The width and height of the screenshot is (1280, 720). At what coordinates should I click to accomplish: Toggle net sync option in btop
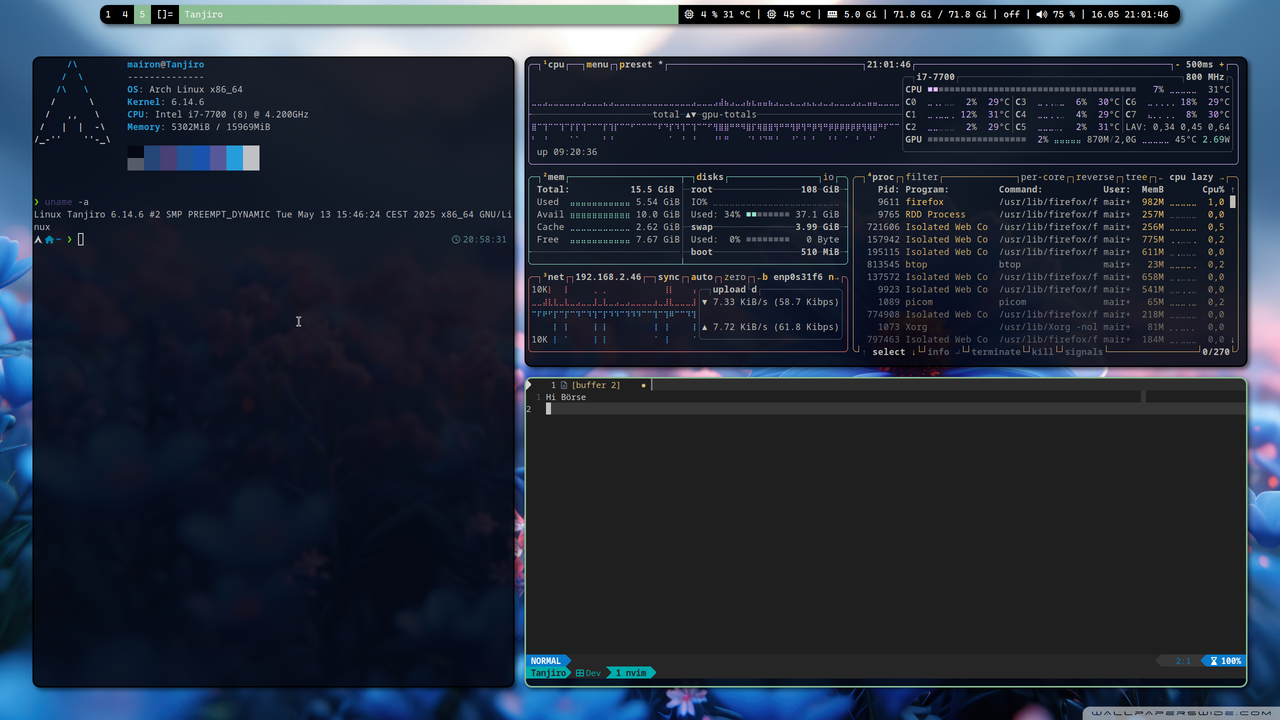click(668, 277)
